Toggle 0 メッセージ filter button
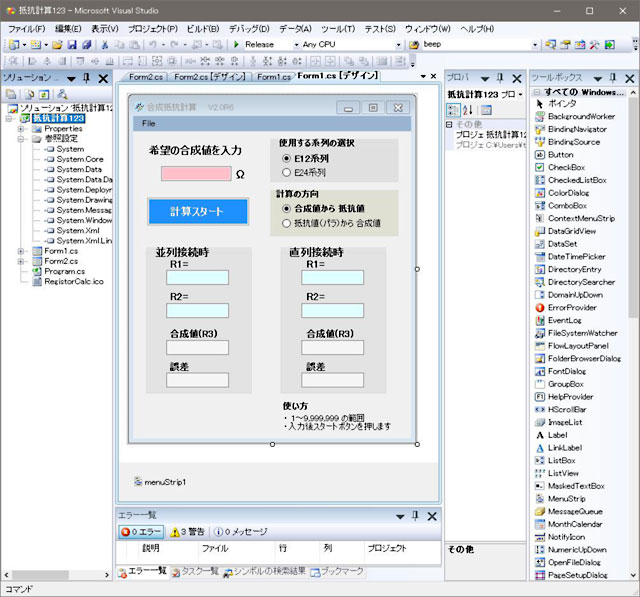 click(241, 532)
